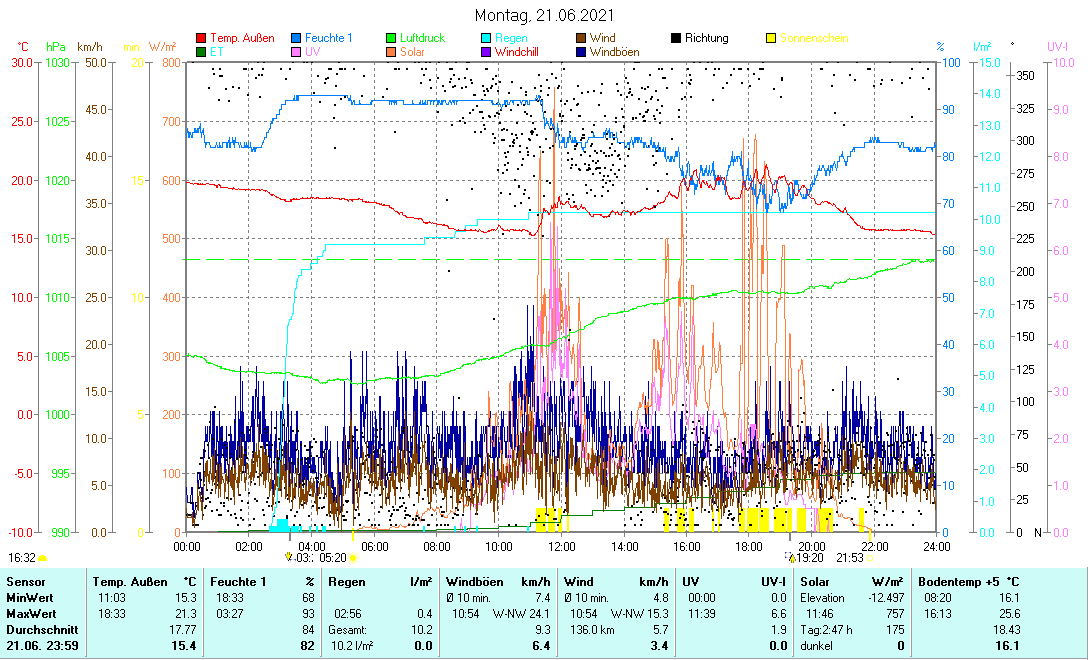Click the hPa pressure axis label

(x=56, y=47)
